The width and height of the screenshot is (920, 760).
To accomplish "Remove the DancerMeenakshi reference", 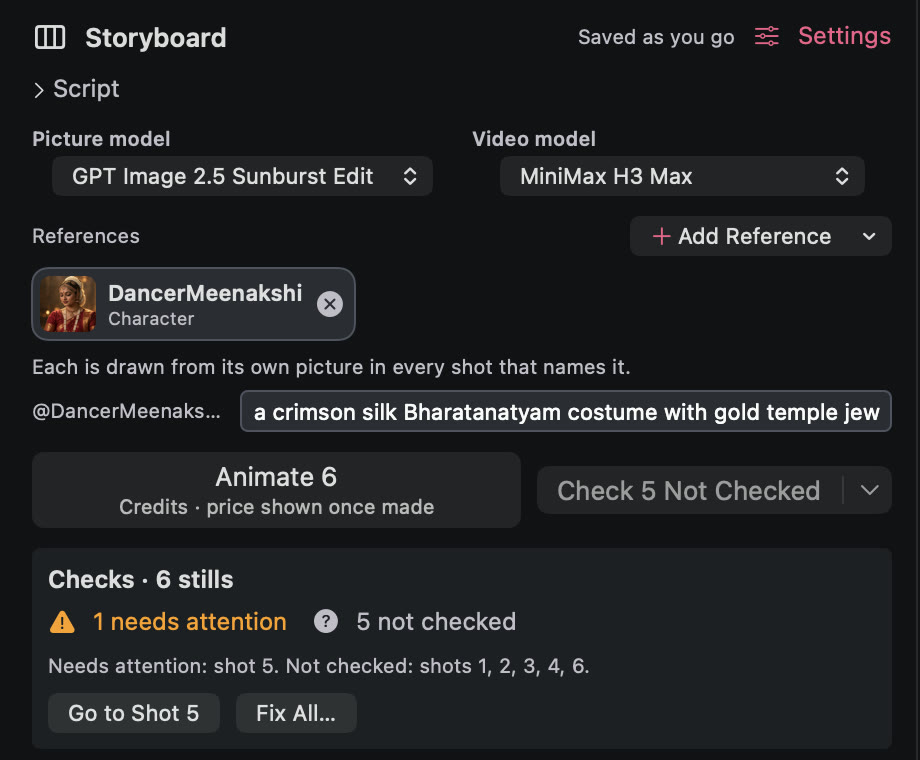I will (330, 304).
